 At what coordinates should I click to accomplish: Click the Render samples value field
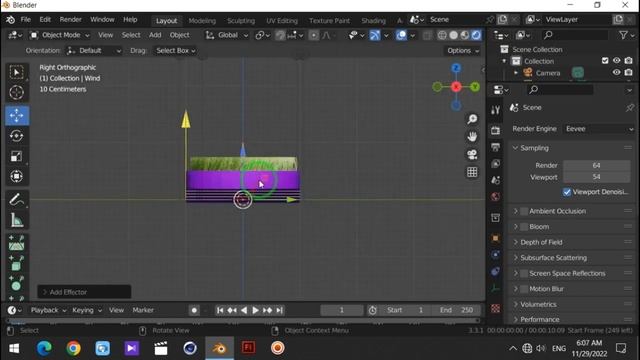pyautogui.click(x=596, y=165)
